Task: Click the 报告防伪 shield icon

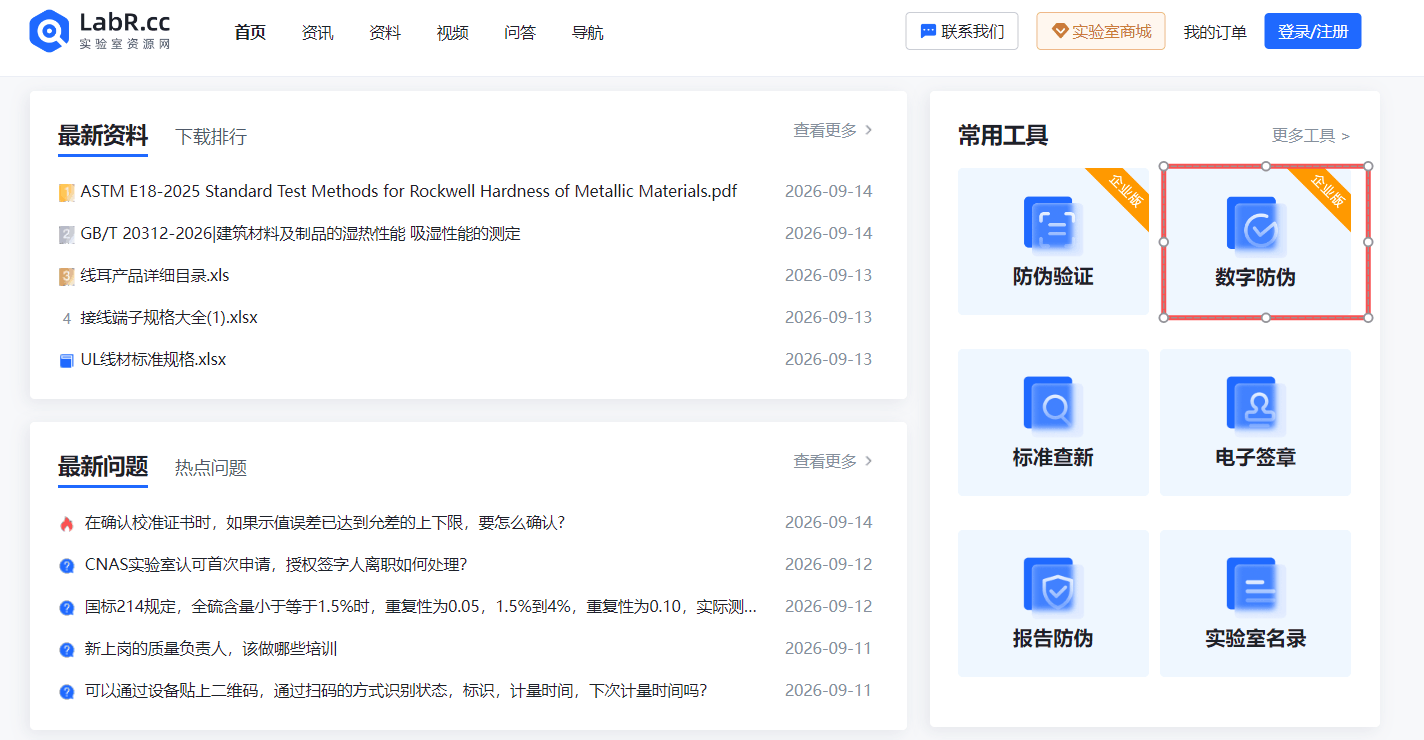Action: [x=1052, y=587]
